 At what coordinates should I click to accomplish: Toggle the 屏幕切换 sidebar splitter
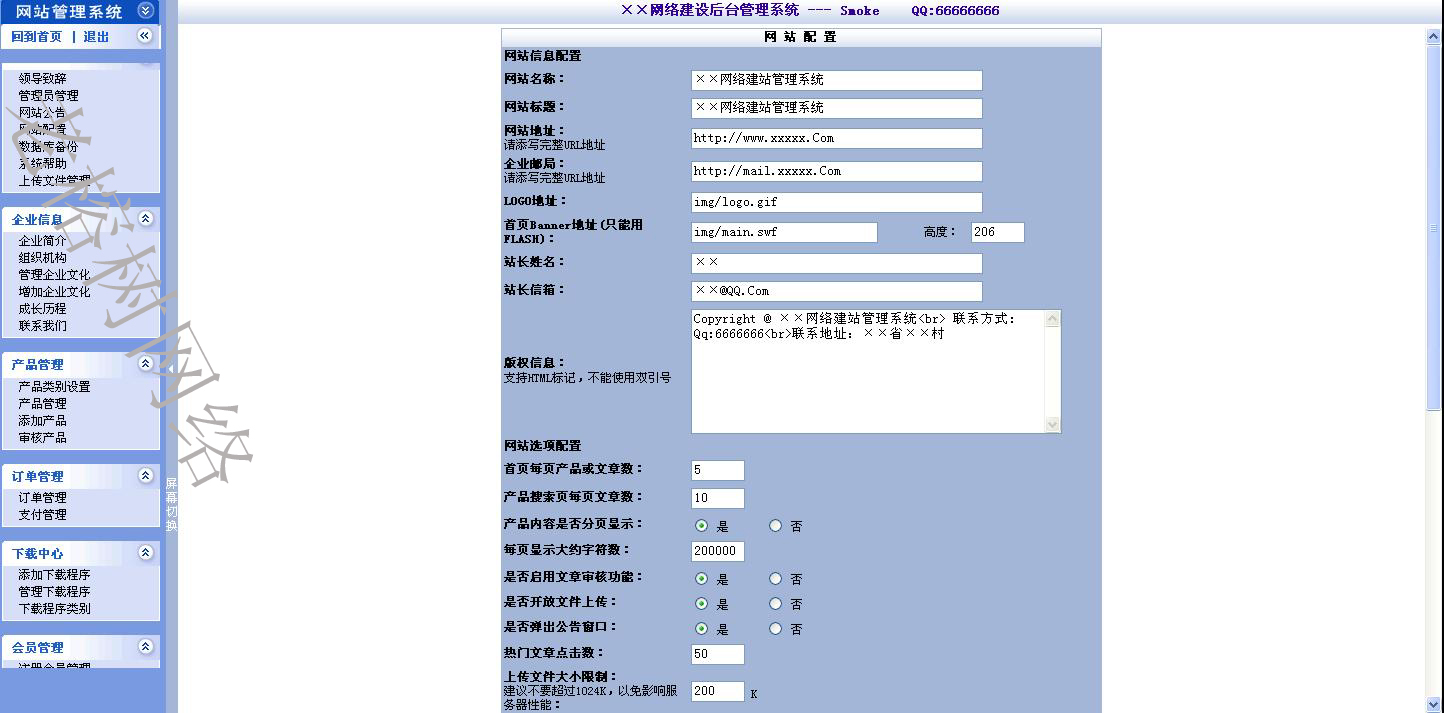point(171,505)
